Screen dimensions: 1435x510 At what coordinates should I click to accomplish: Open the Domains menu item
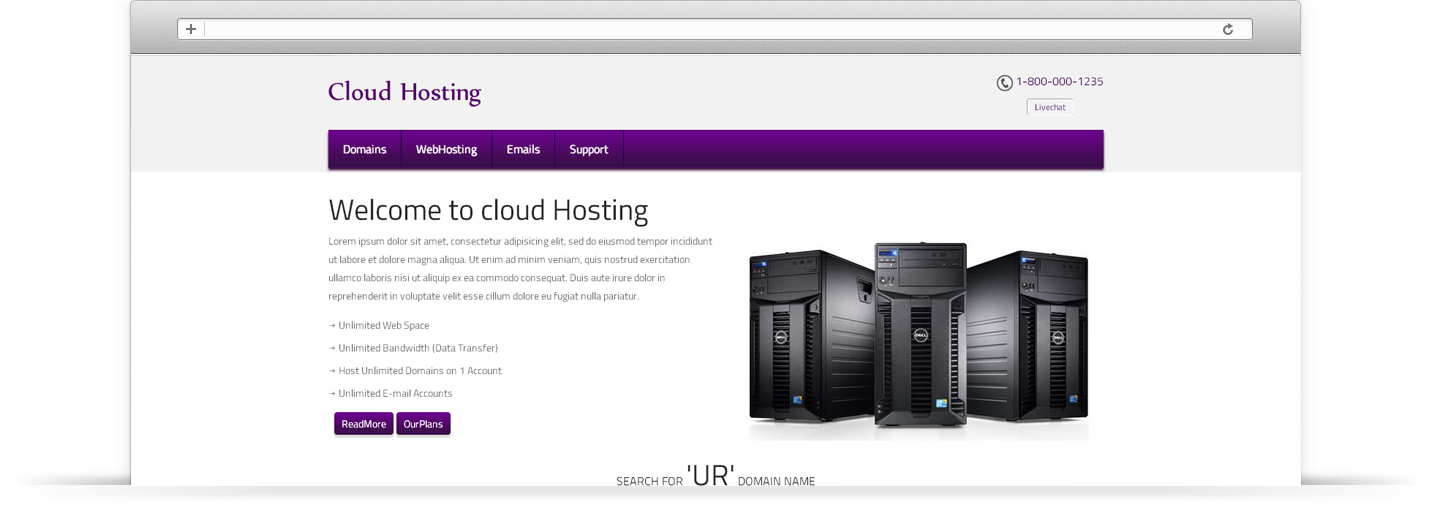364,150
